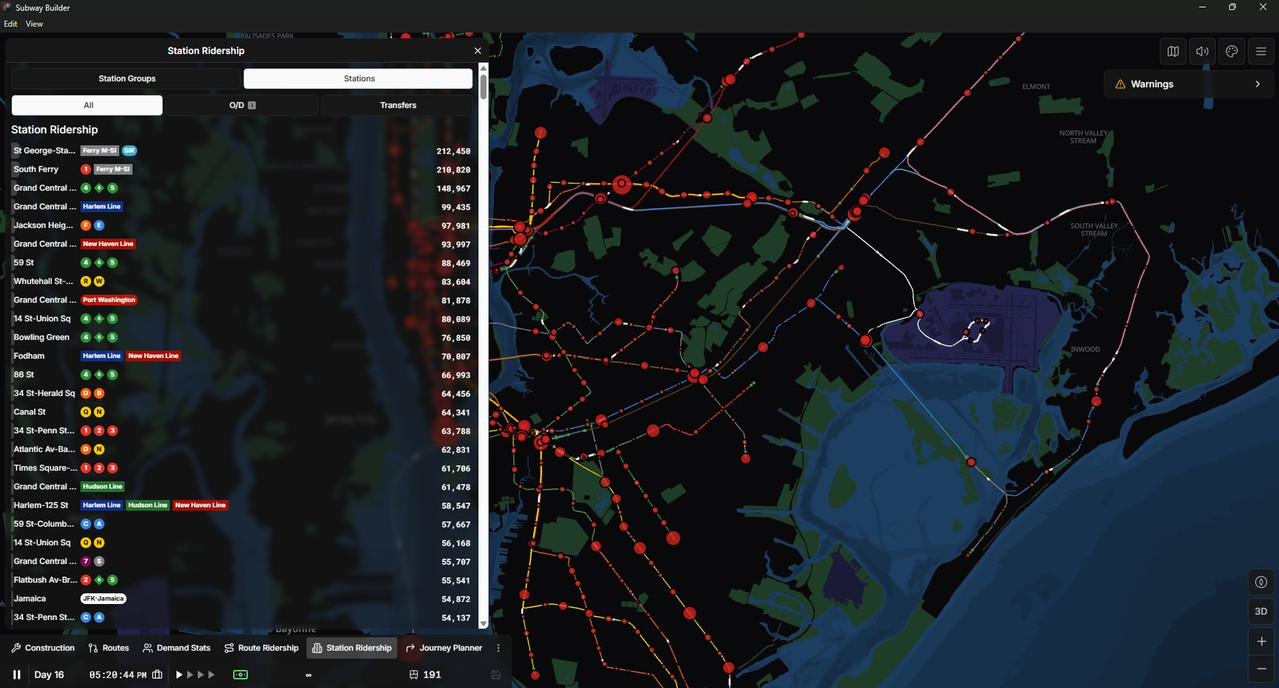Select the fastest speed arrow
The height and width of the screenshot is (688, 1279).
tap(212, 675)
